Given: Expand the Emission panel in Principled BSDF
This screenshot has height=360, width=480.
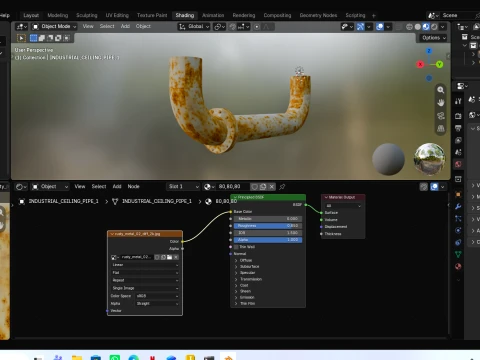Looking at the screenshot, I should 247,297.
